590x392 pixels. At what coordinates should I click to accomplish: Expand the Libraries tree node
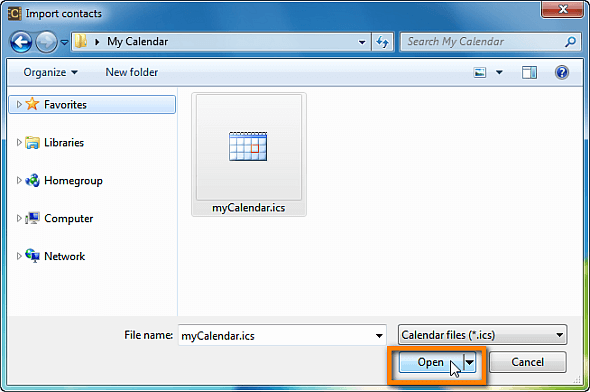[19, 142]
